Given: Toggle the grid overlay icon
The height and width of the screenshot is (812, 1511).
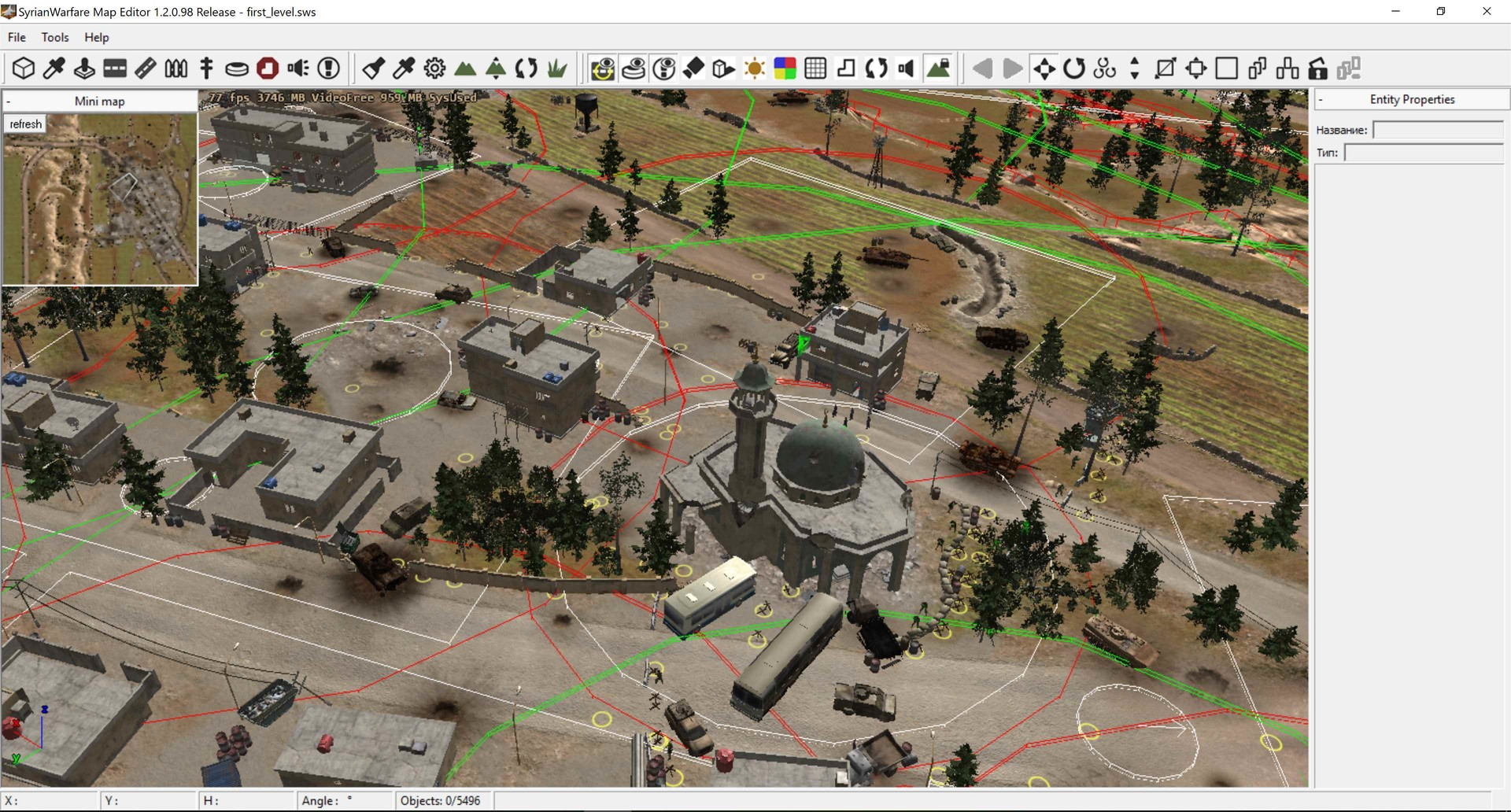Looking at the screenshot, I should coord(815,68).
